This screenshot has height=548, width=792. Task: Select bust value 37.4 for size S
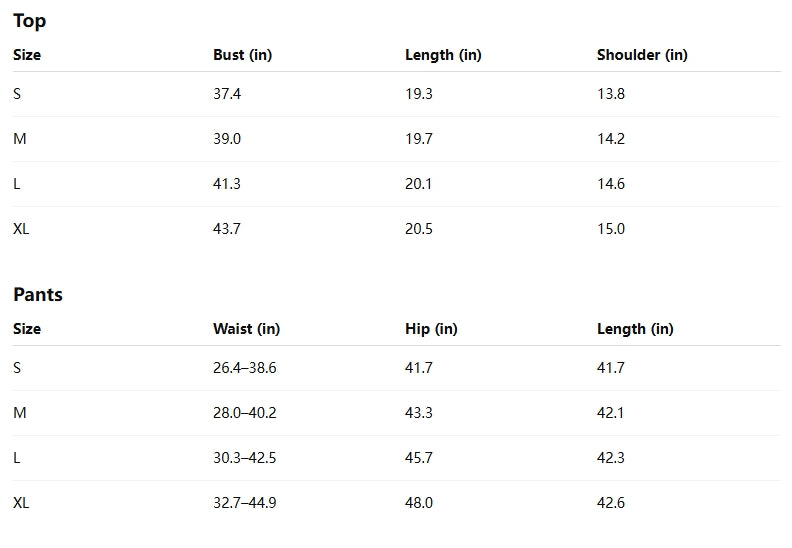pyautogui.click(x=227, y=94)
